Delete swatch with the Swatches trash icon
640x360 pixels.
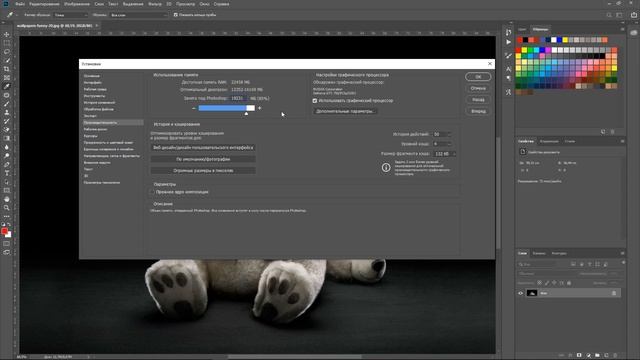612,132
